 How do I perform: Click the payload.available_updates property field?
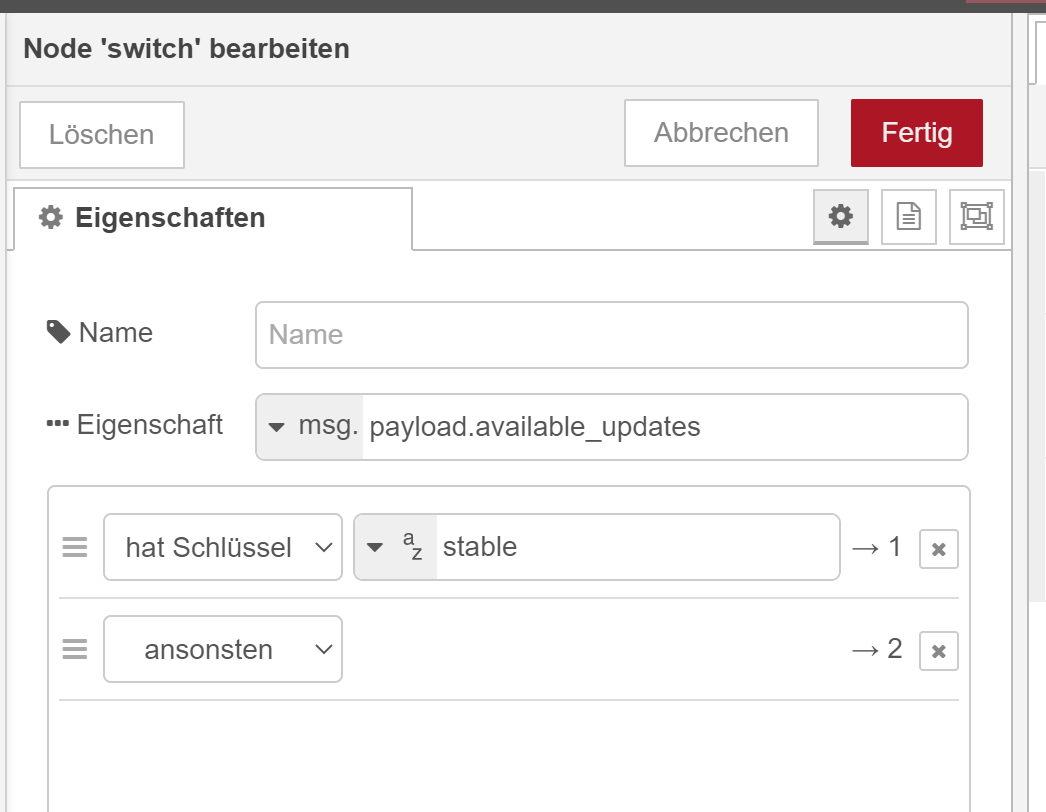point(665,427)
